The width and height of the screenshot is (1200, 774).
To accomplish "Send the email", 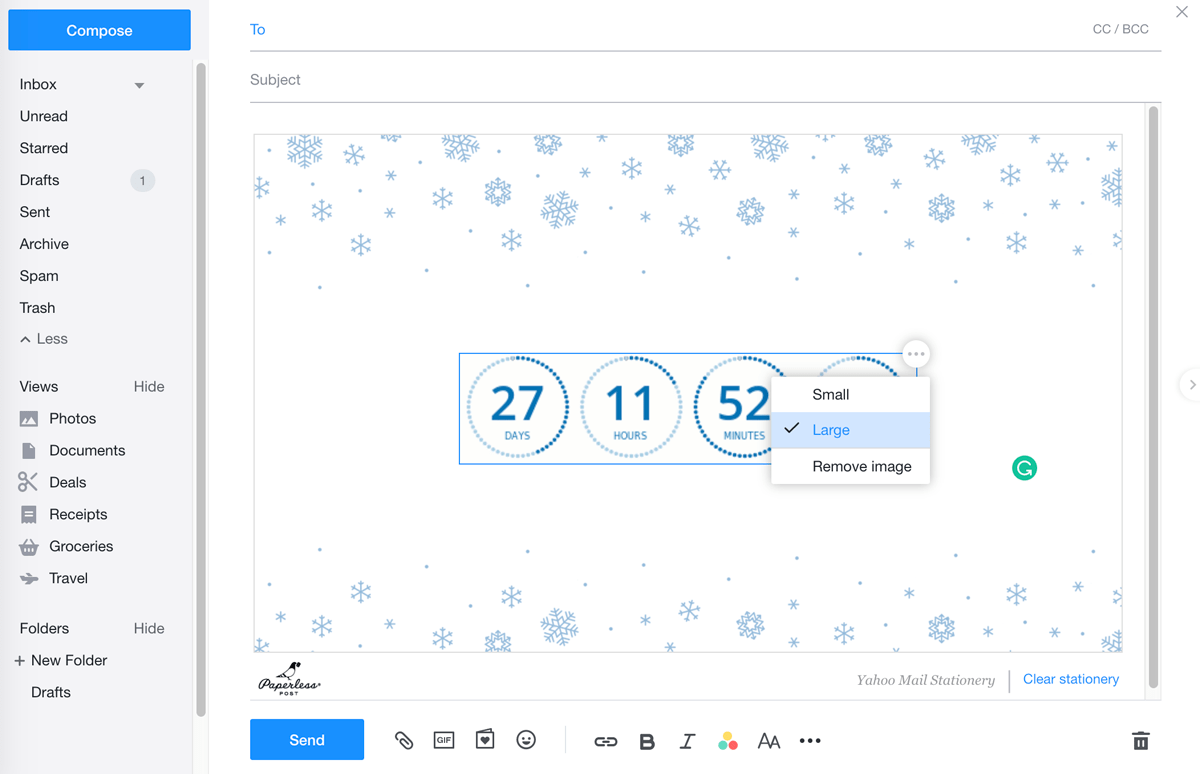I will point(307,740).
